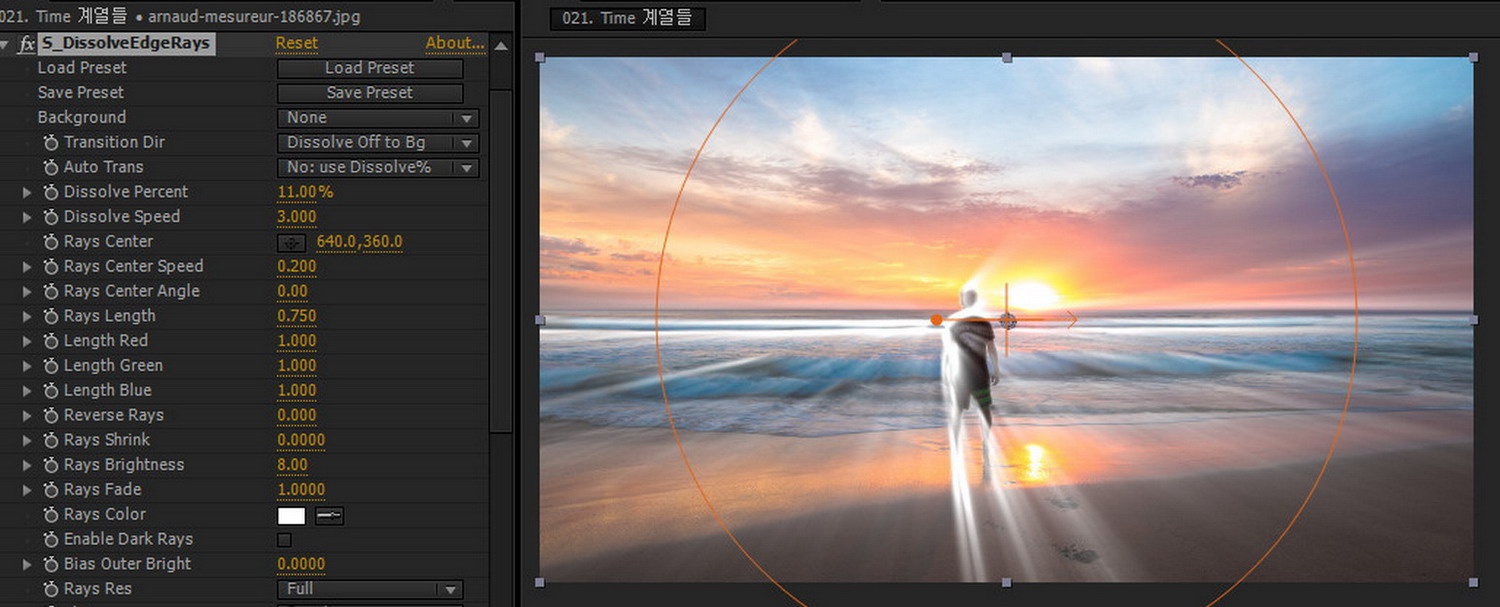Toggle the Length Blue stopwatch
Viewport: 1500px width, 607px height.
coord(50,391)
